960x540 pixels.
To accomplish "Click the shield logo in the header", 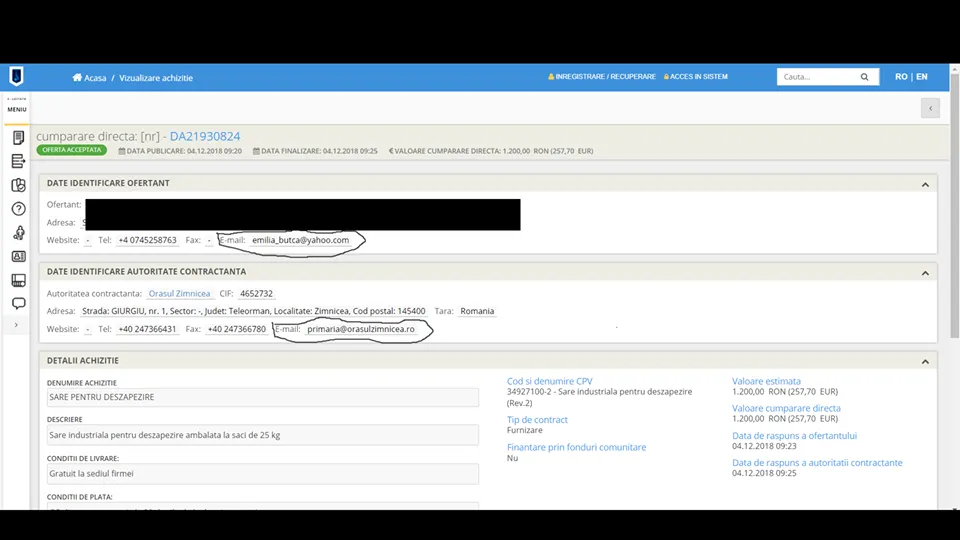I will click(17, 77).
